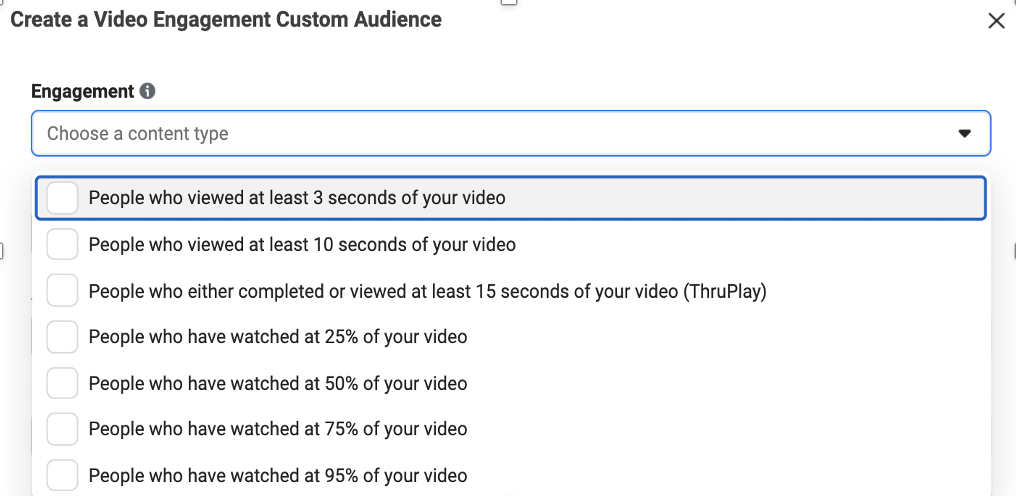The image size is (1016, 496).
Task: Pick 'watched at 95% of your video' text
Action: (x=277, y=475)
